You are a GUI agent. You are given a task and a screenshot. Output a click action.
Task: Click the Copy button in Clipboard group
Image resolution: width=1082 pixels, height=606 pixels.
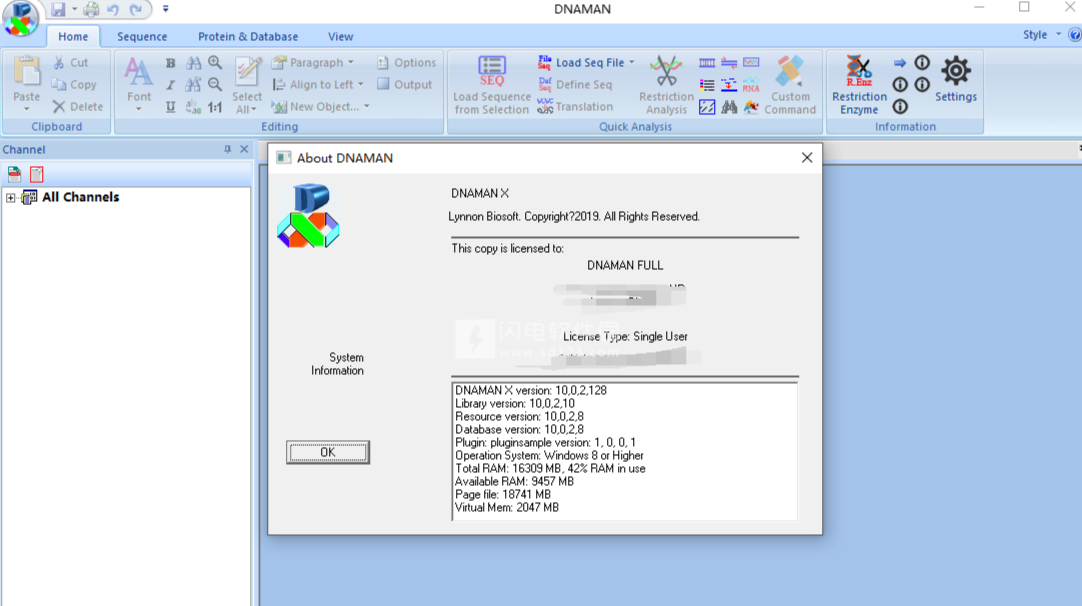(74, 85)
